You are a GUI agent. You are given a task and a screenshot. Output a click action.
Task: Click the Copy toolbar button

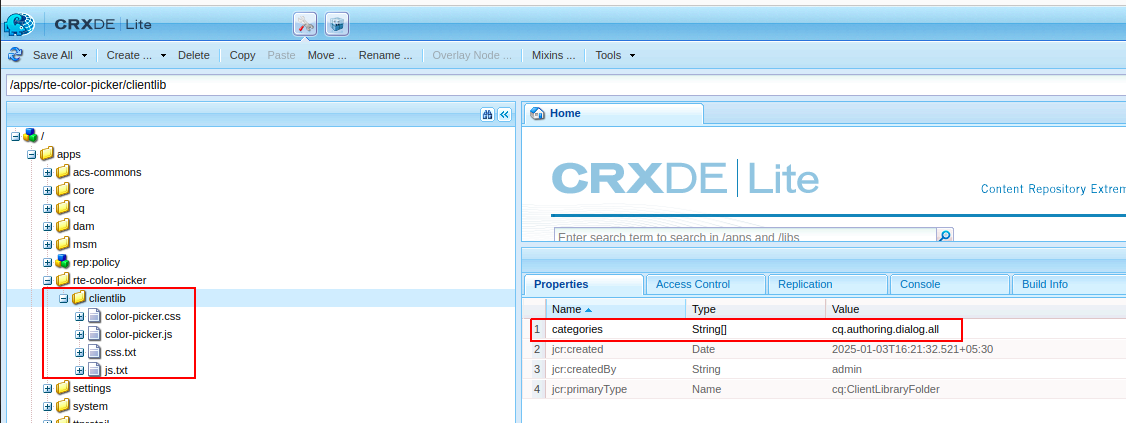point(243,55)
